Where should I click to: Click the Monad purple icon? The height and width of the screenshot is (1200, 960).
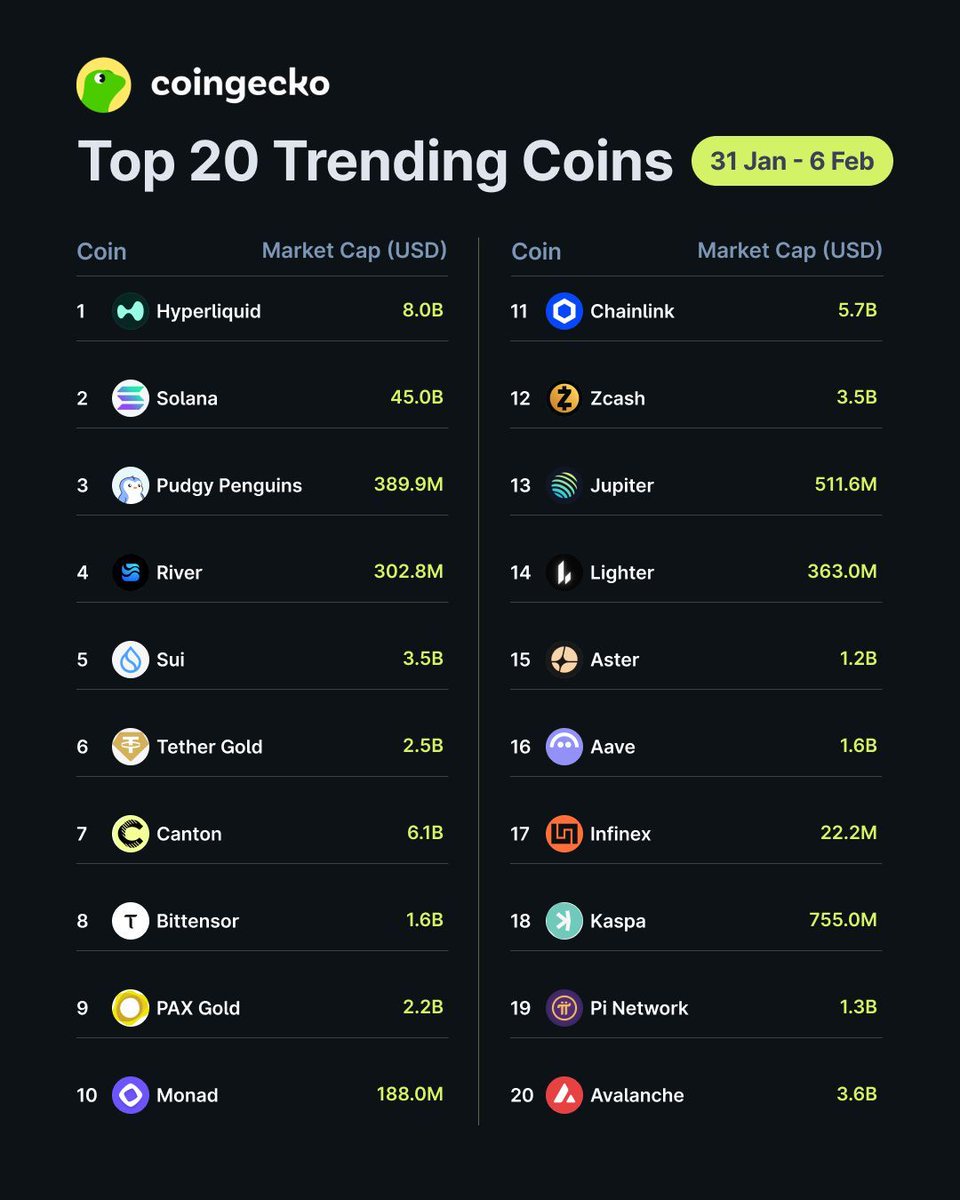click(130, 1095)
